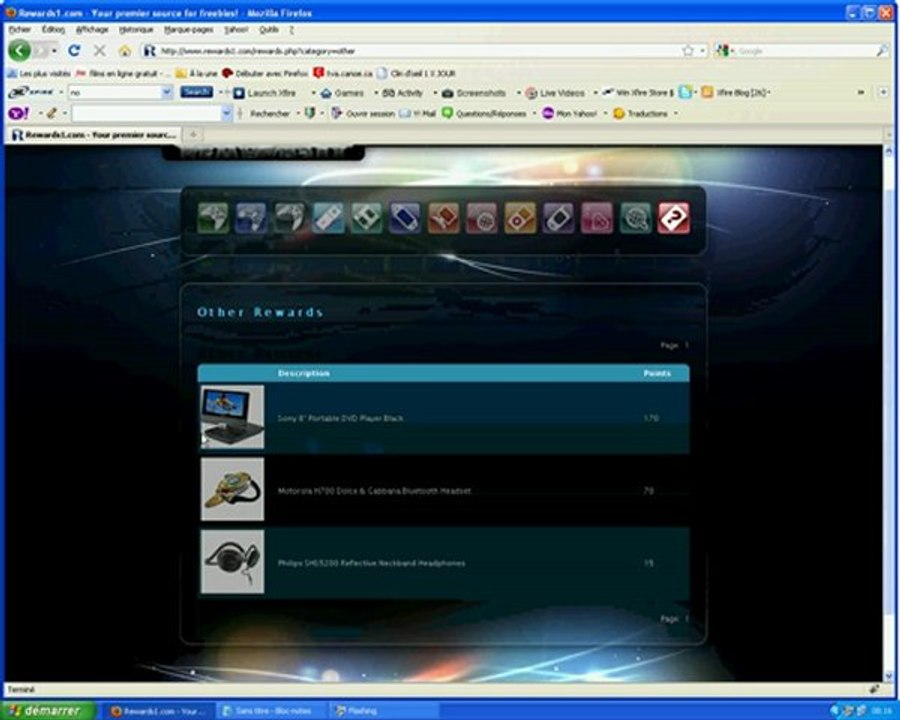The image size is (900, 720).
Task: Open the Yahoo toolbar search box dropdown
Action: [x=226, y=113]
